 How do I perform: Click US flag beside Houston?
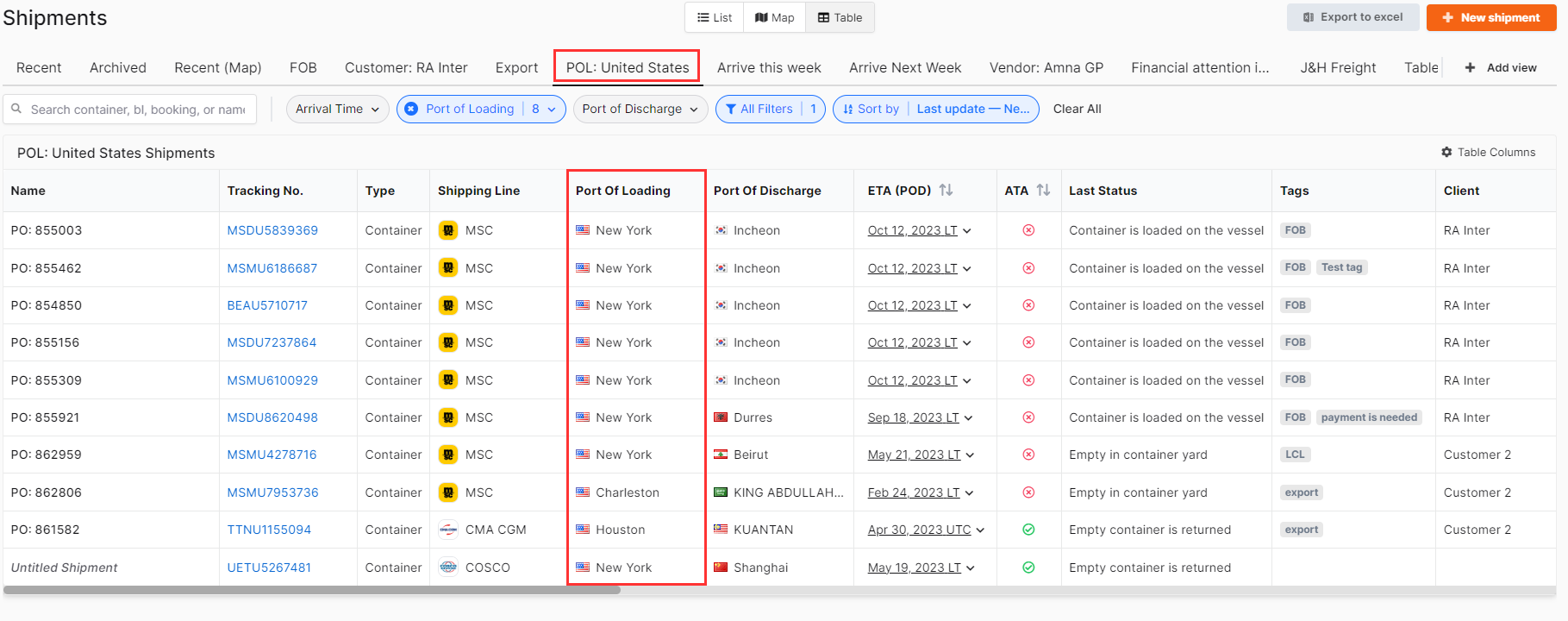click(x=583, y=530)
